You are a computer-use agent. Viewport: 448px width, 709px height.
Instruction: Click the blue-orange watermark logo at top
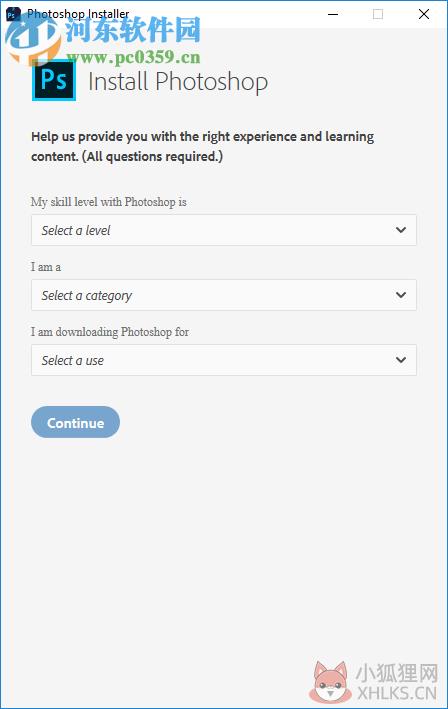pyautogui.click(x=33, y=40)
